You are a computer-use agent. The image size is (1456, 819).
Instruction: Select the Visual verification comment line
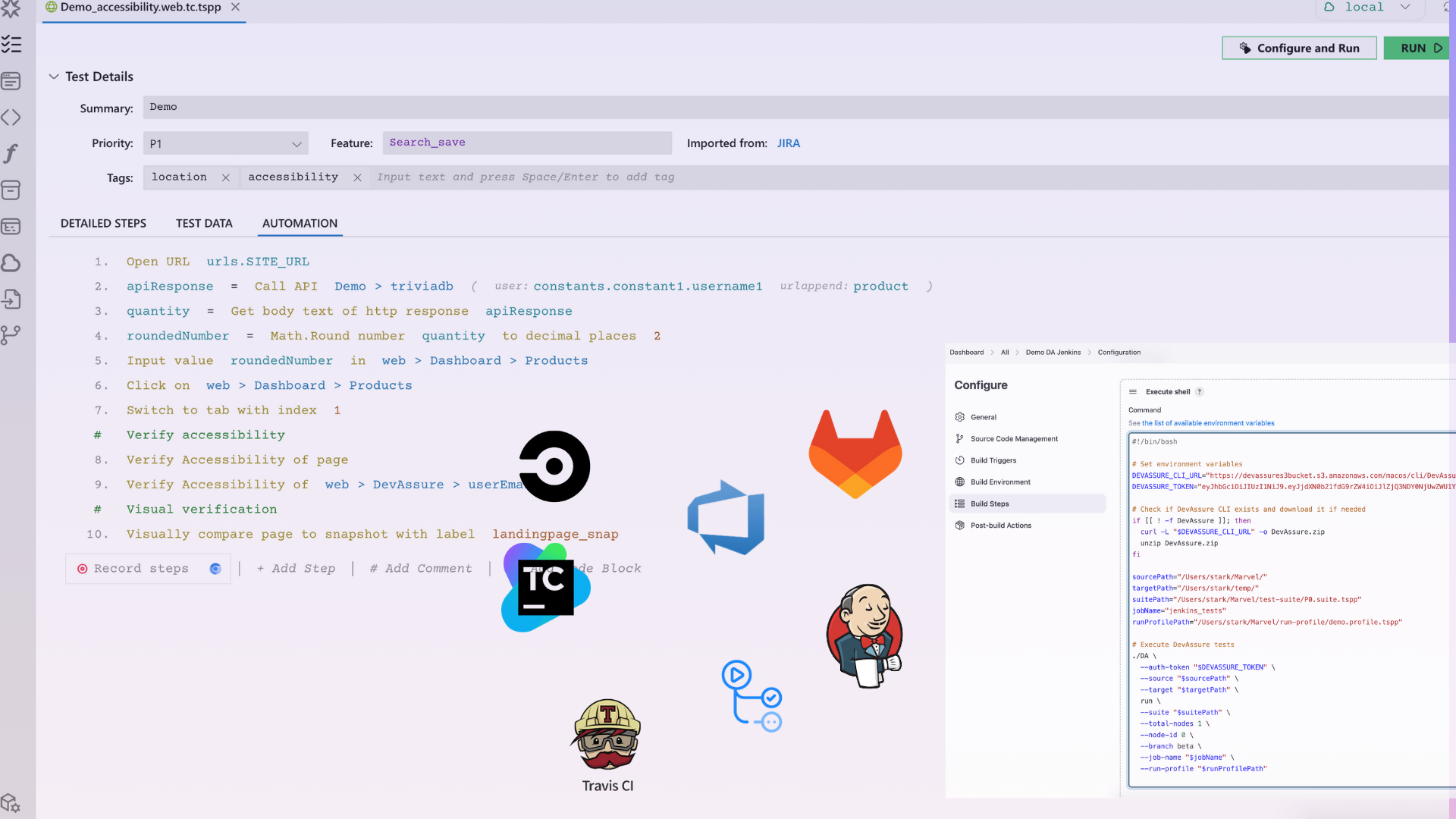pos(202,510)
